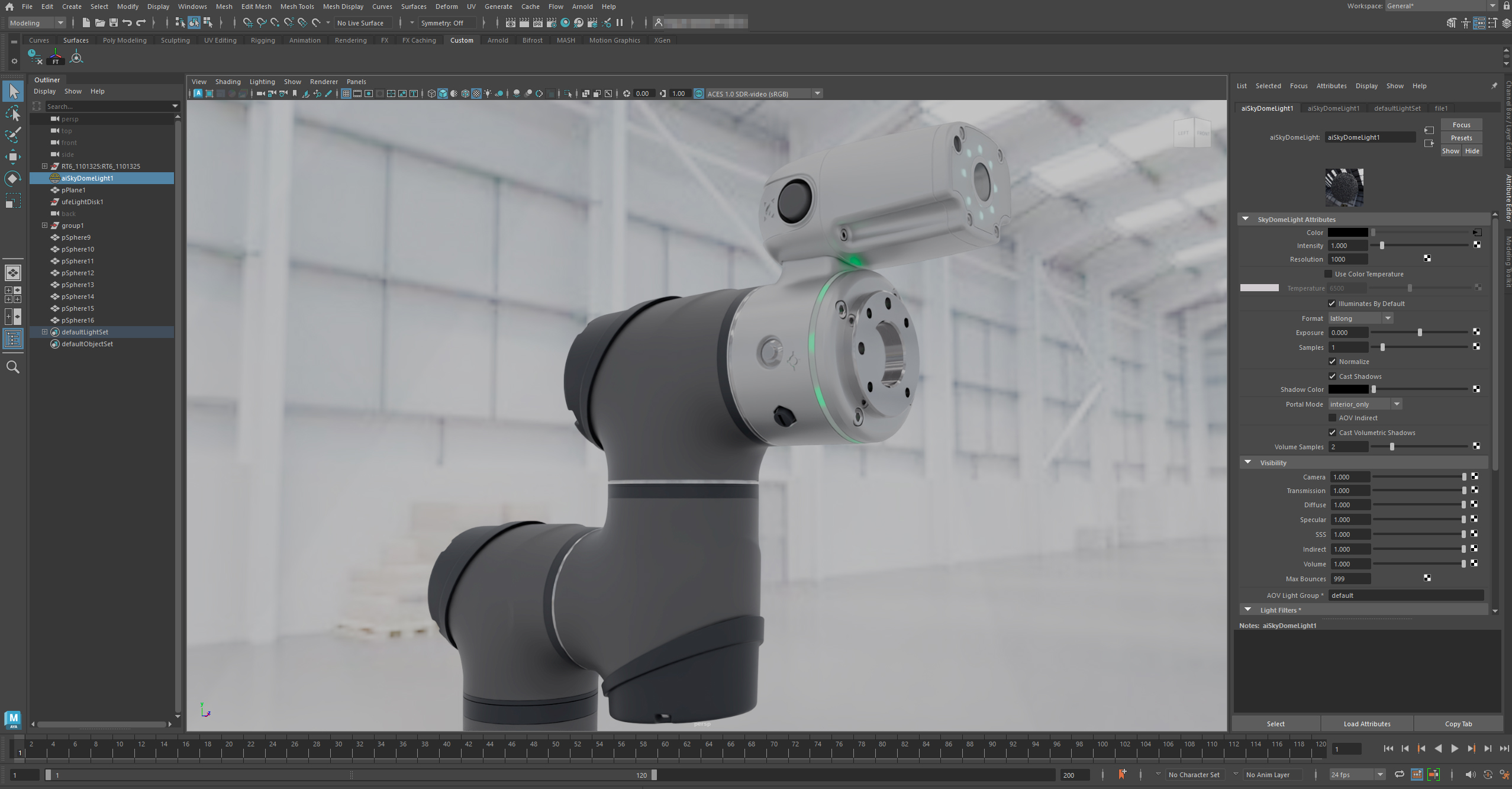Expand group1 node in Outliner
Viewport: 1512px width, 789px height.
pos(44,226)
